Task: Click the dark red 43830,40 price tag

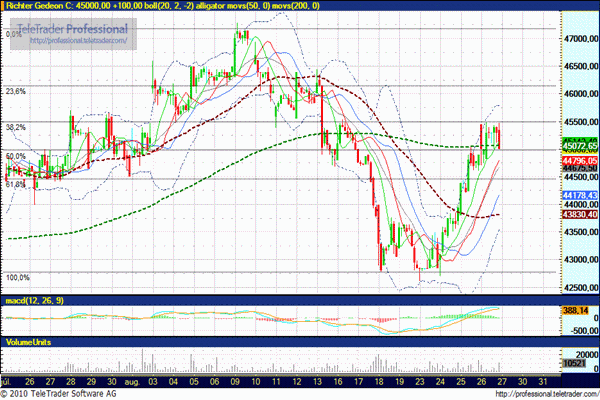Action: click(579, 214)
